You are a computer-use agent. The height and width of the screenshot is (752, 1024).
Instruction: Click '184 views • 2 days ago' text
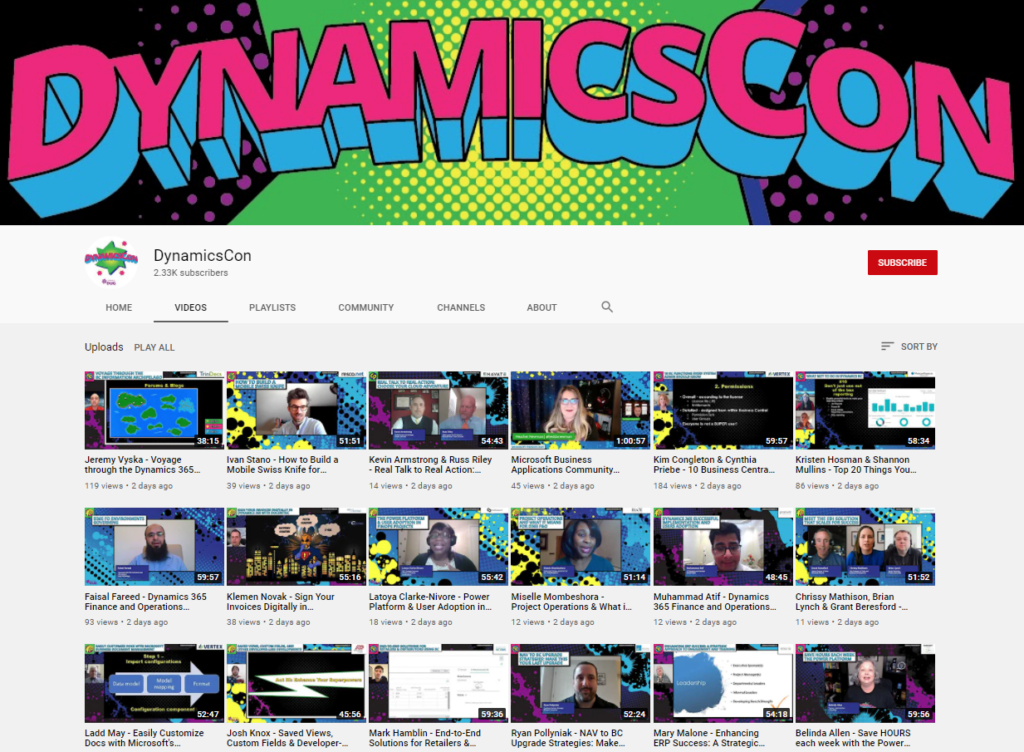tap(697, 486)
